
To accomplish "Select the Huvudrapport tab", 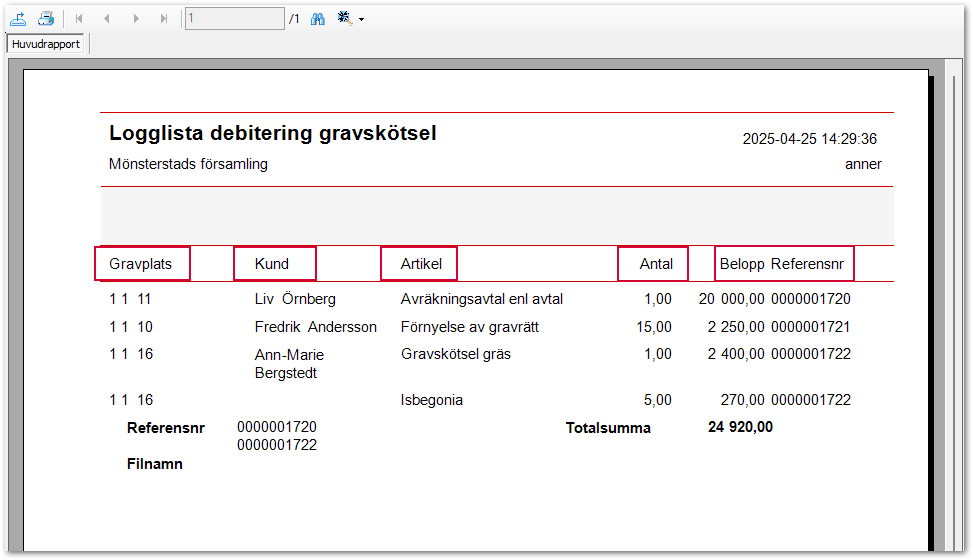I will click(46, 44).
